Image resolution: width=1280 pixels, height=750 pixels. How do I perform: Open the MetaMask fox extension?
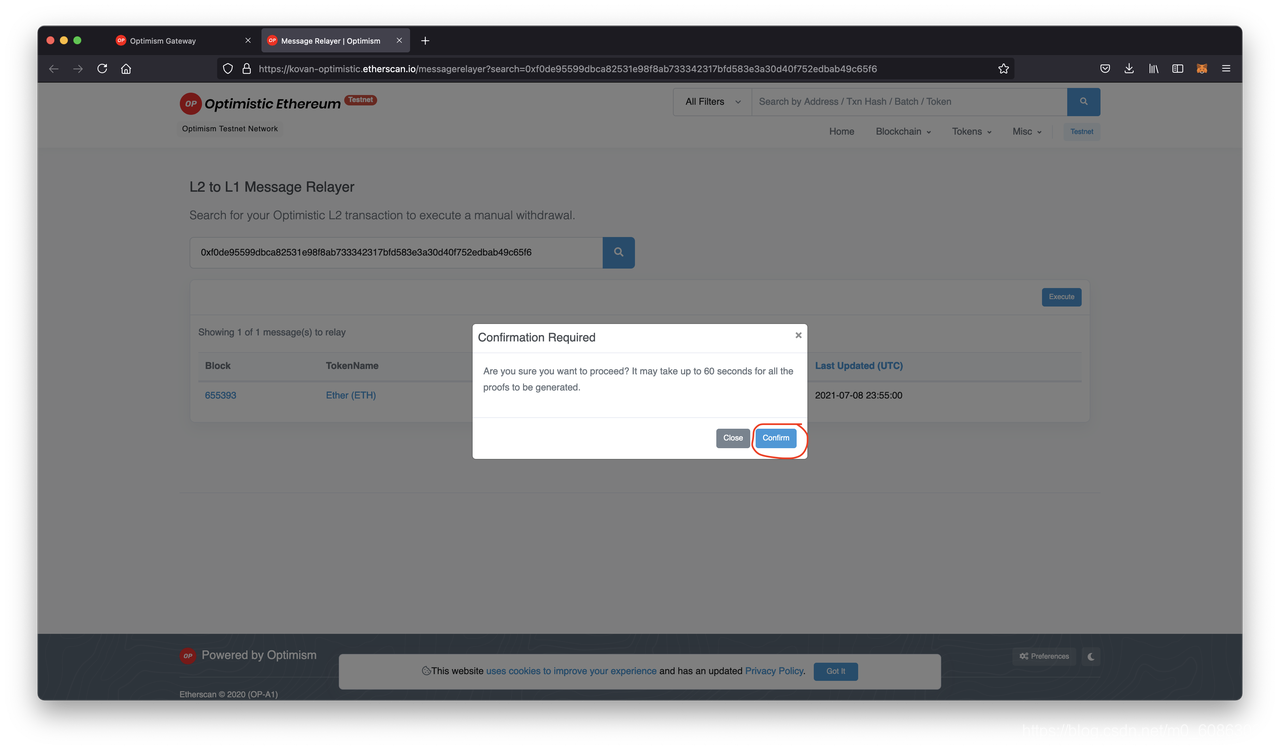1202,69
